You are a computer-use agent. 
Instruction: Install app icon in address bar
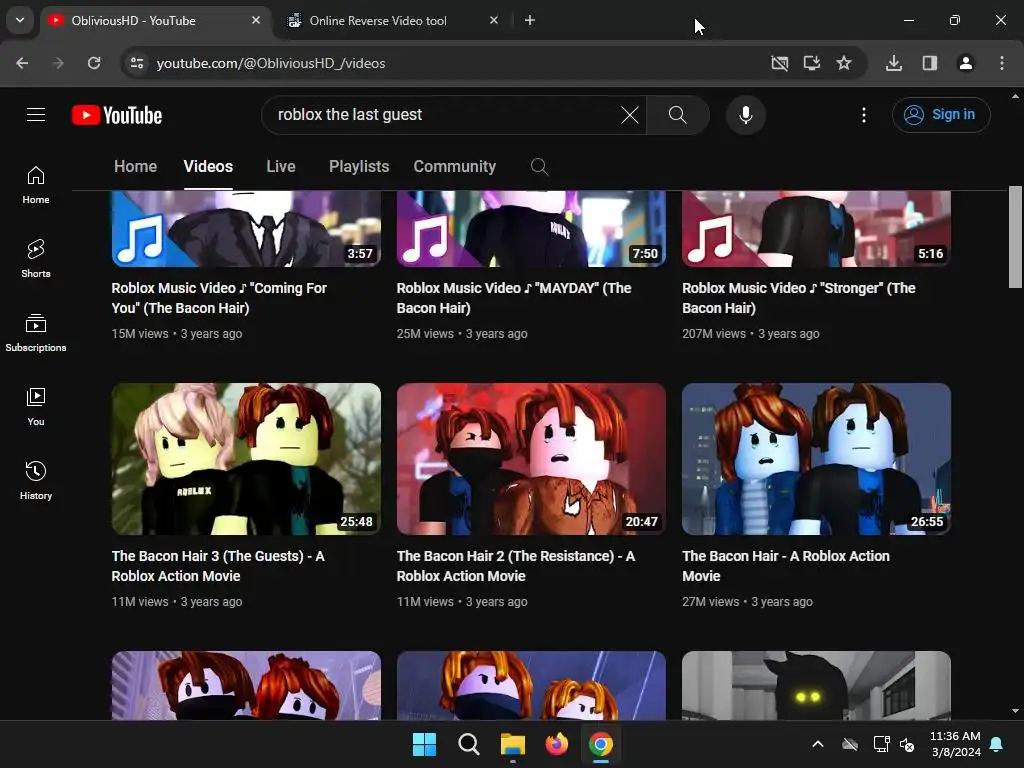[812, 63]
